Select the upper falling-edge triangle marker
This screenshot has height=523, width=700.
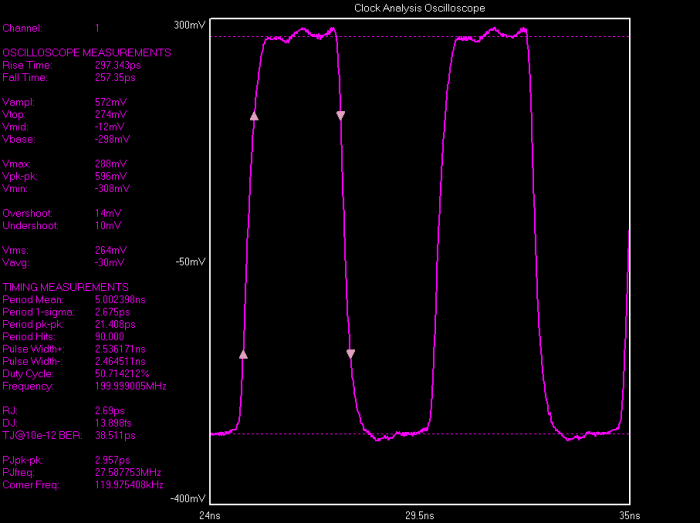point(340,116)
